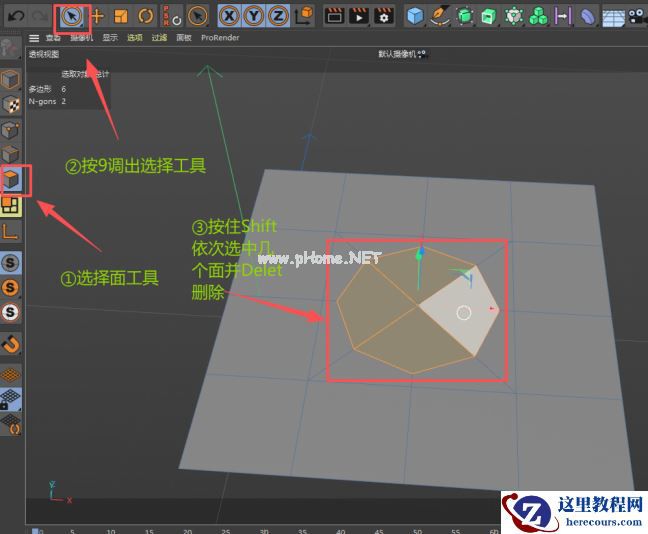Open the ProRender viewport menu

tap(219, 37)
